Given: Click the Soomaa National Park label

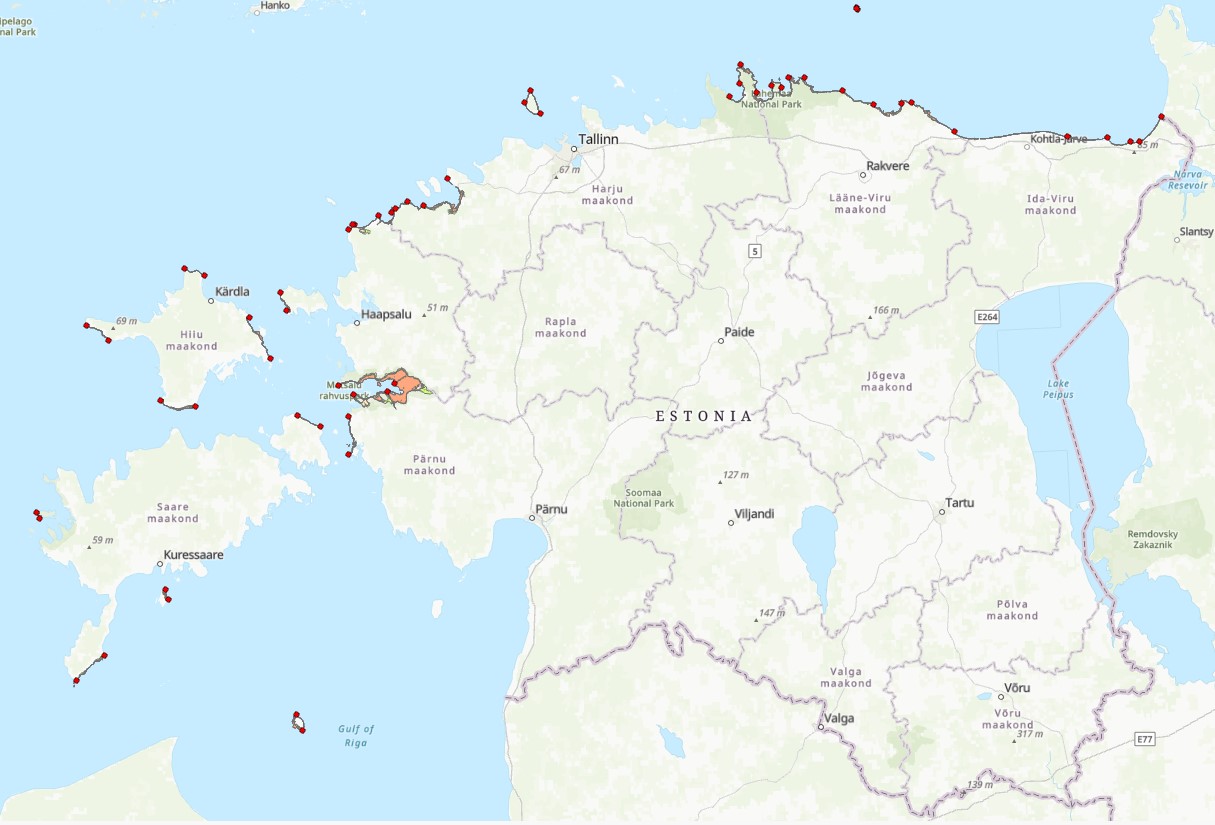Looking at the screenshot, I should click(644, 497).
